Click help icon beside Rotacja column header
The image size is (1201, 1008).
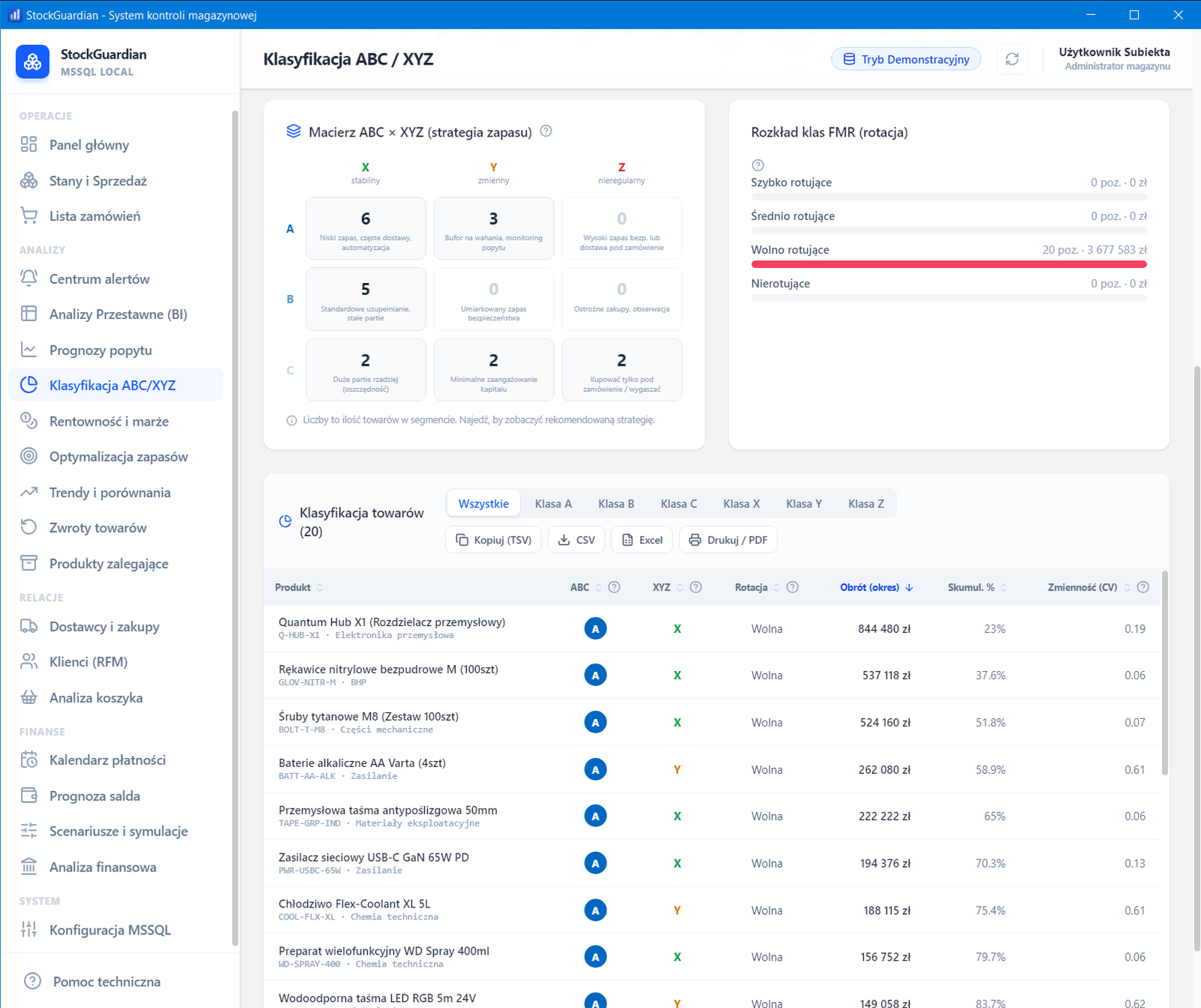(792, 588)
